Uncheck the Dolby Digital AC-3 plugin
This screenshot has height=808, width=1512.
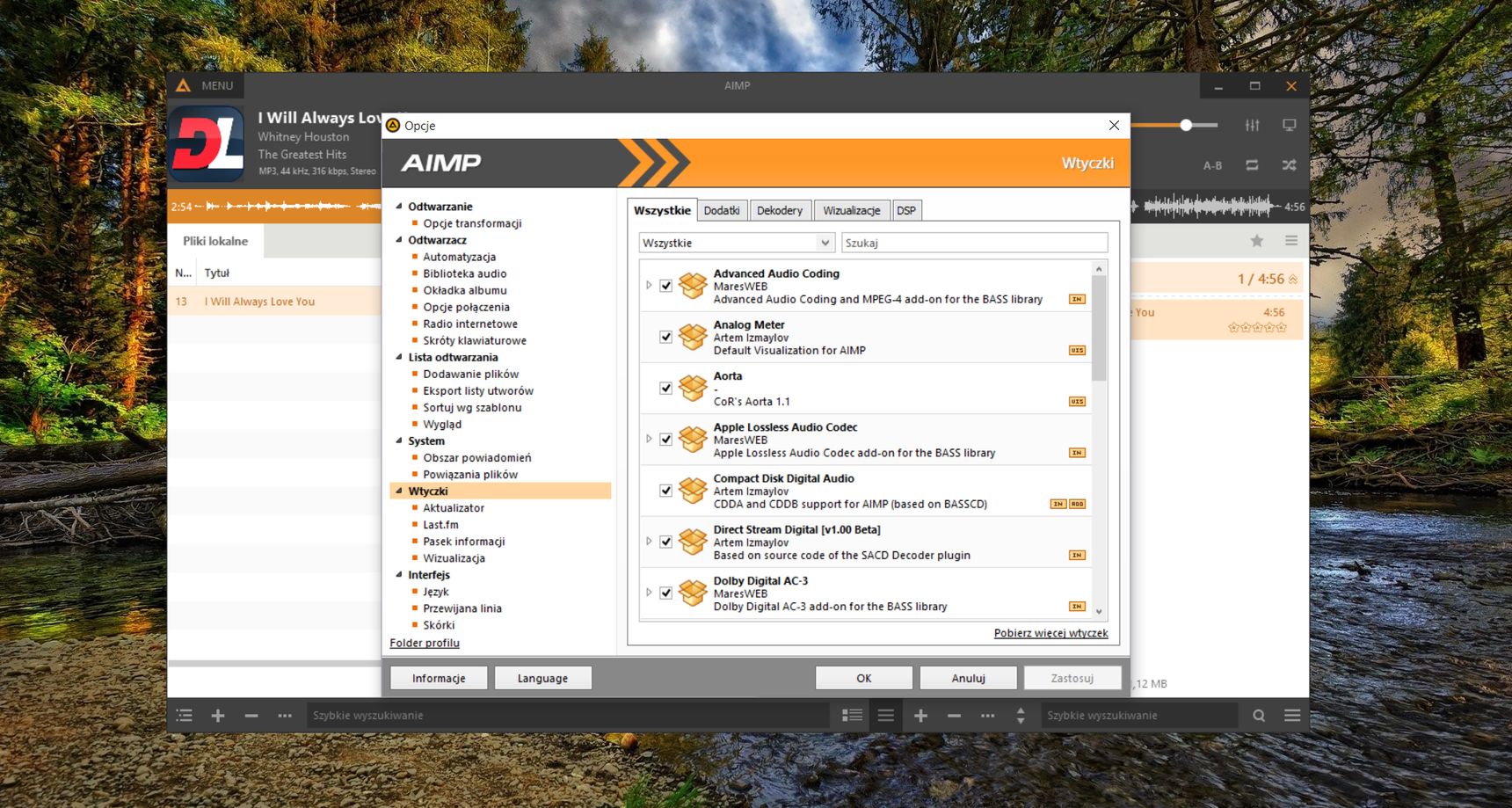coord(665,593)
